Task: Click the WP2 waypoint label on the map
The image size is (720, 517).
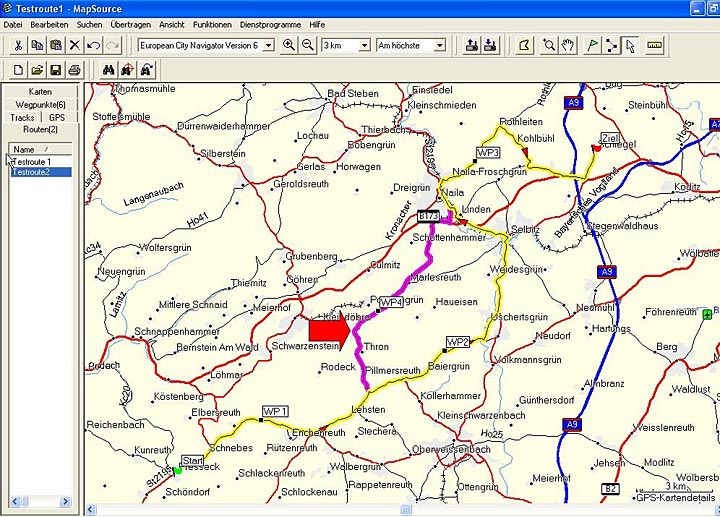Action: click(457, 342)
